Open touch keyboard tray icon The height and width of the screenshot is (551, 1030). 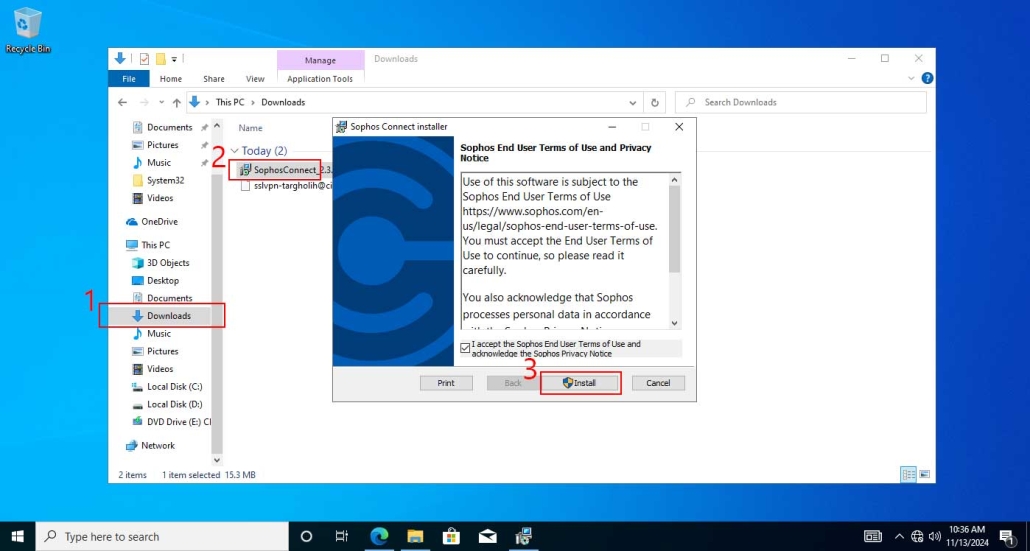pyautogui.click(x=873, y=536)
